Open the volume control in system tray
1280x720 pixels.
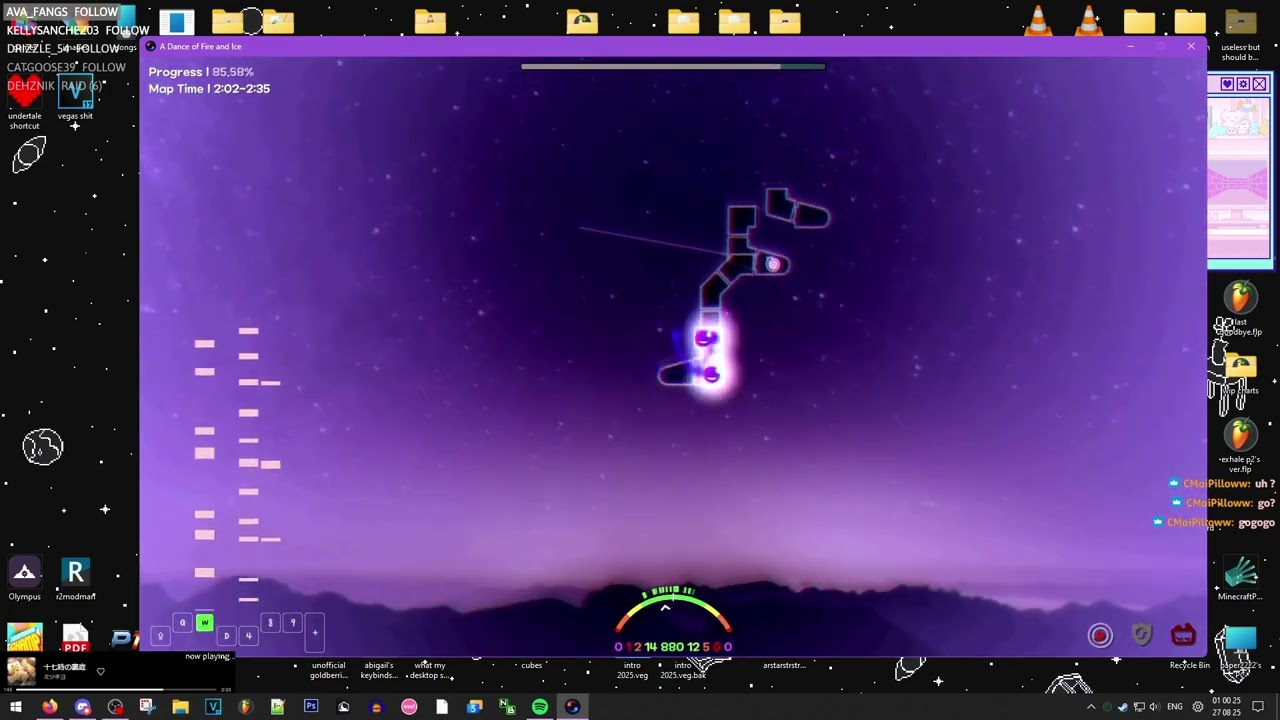[x=1154, y=707]
